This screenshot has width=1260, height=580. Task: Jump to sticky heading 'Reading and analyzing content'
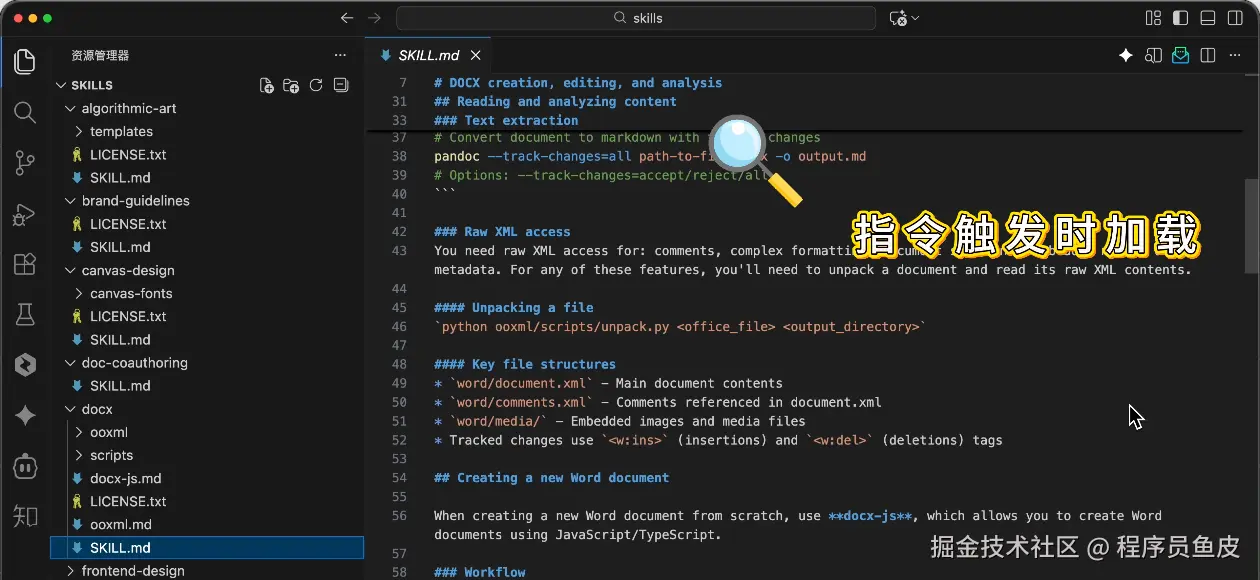point(555,101)
